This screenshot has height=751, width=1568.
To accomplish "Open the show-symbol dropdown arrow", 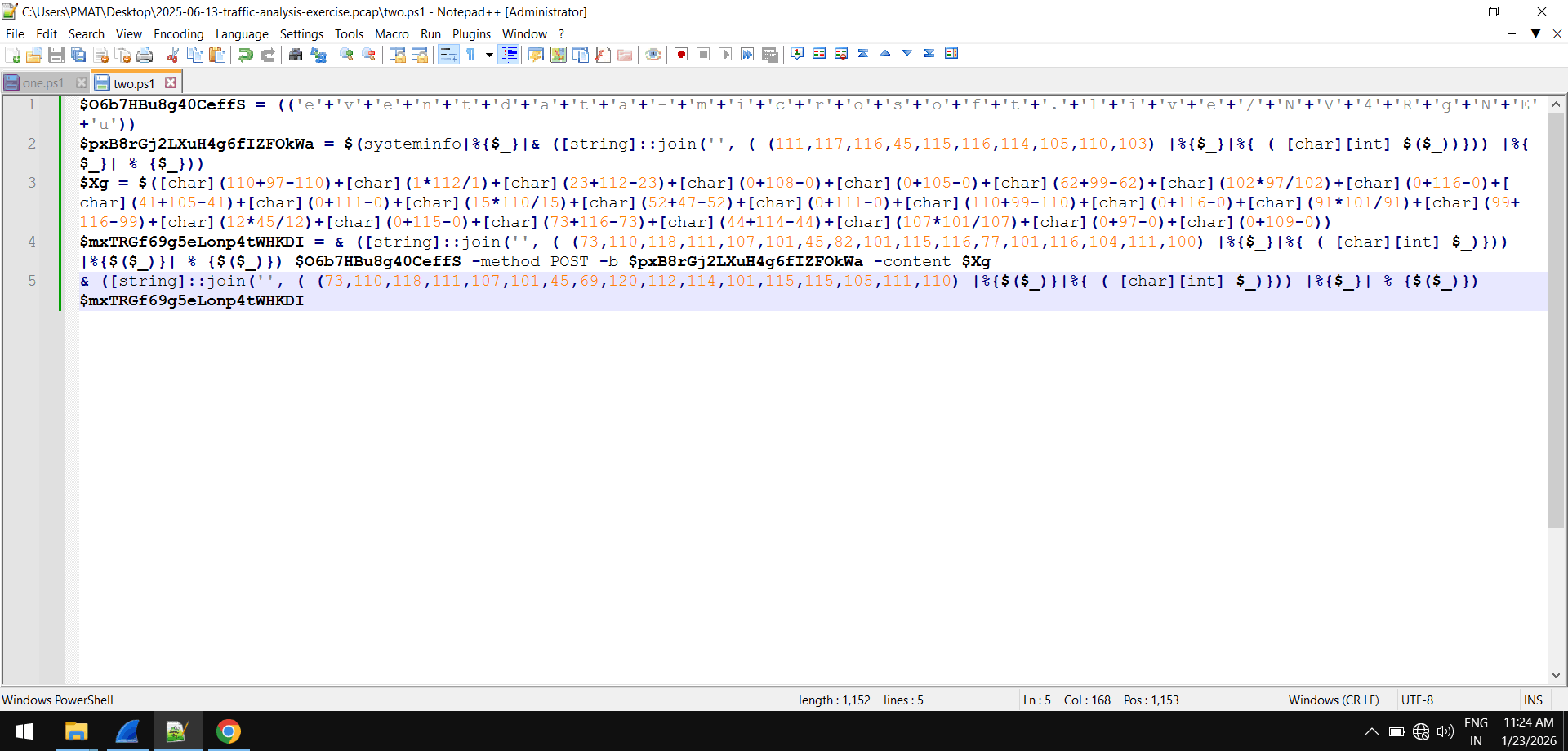I will point(489,54).
